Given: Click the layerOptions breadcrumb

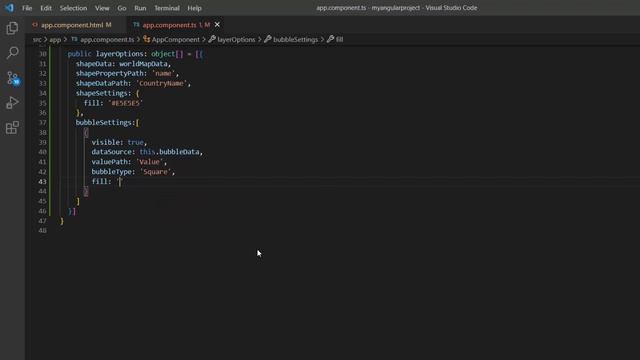Looking at the screenshot, I should [x=232, y=40].
